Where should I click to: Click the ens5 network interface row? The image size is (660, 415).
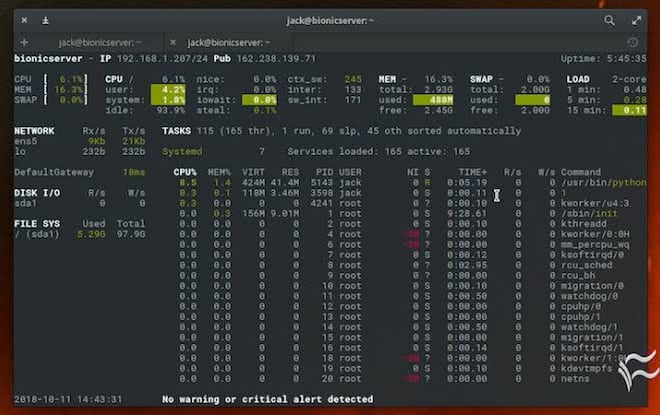pyautogui.click(x=80, y=141)
